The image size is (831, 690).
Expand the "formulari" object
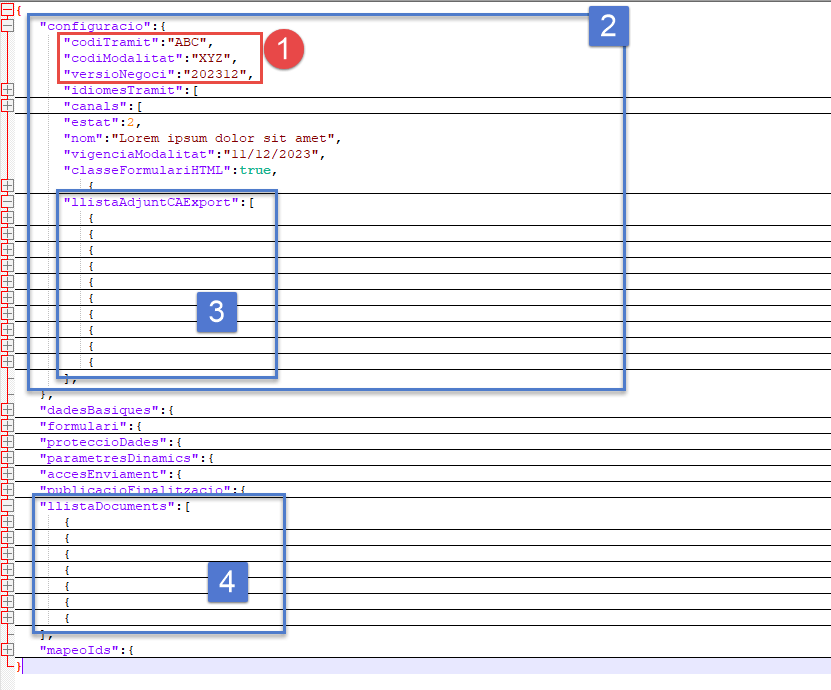click(7, 426)
